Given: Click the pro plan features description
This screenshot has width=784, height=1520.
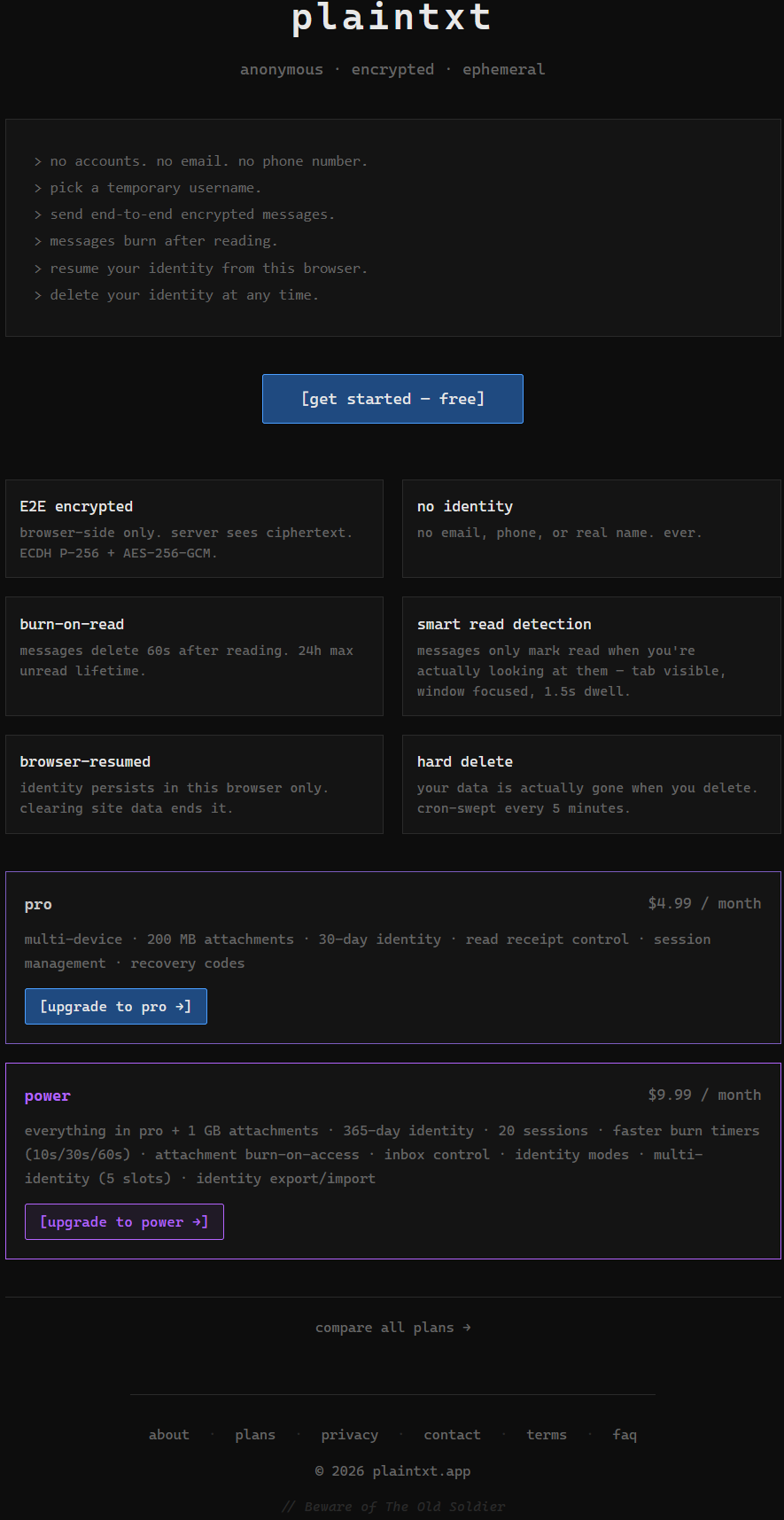Looking at the screenshot, I should click(x=368, y=951).
